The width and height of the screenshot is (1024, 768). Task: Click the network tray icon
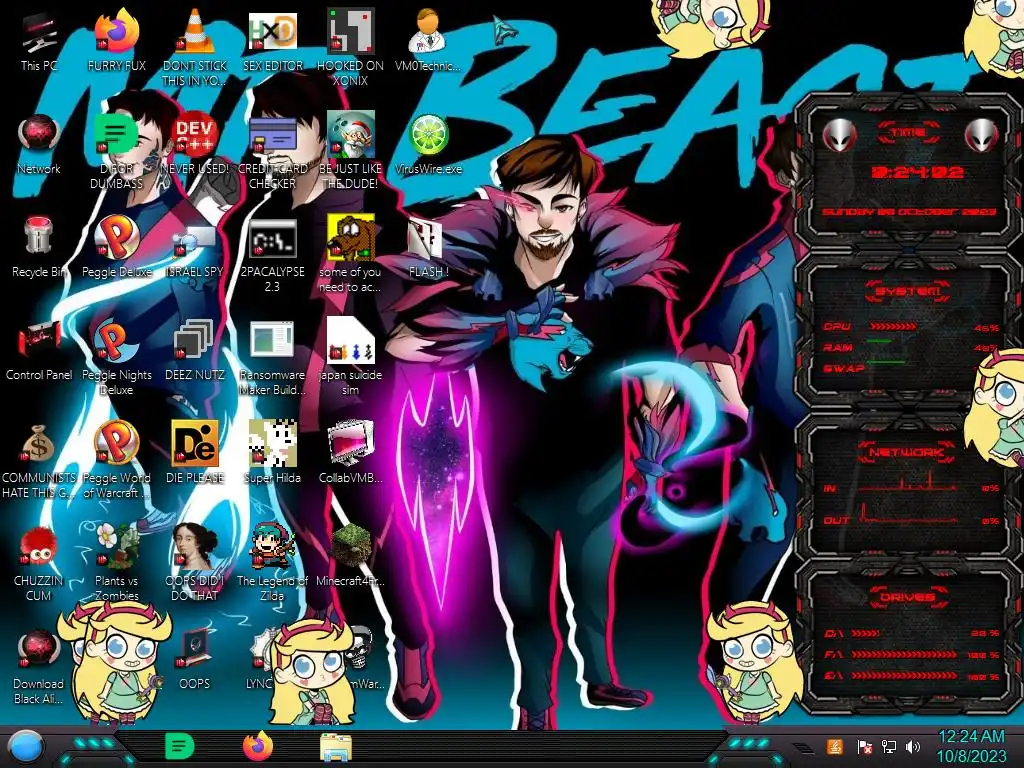coord(888,746)
